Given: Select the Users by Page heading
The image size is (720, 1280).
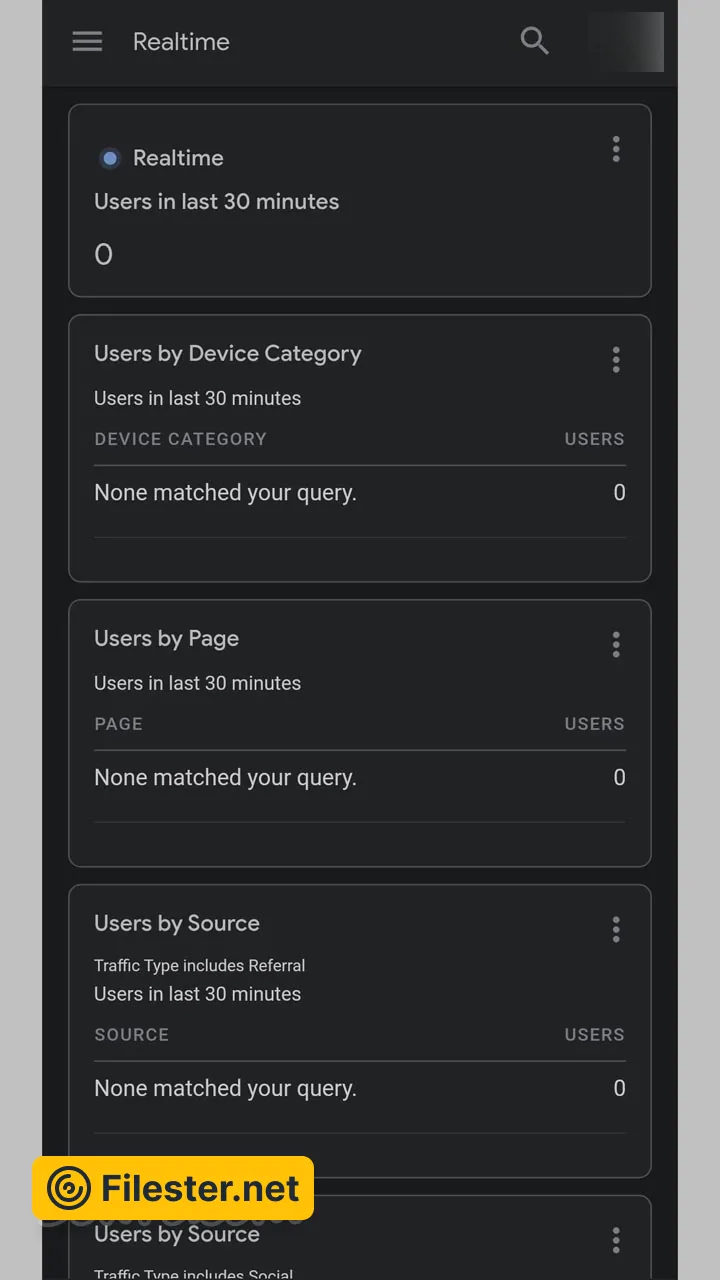Looking at the screenshot, I should click(167, 639).
